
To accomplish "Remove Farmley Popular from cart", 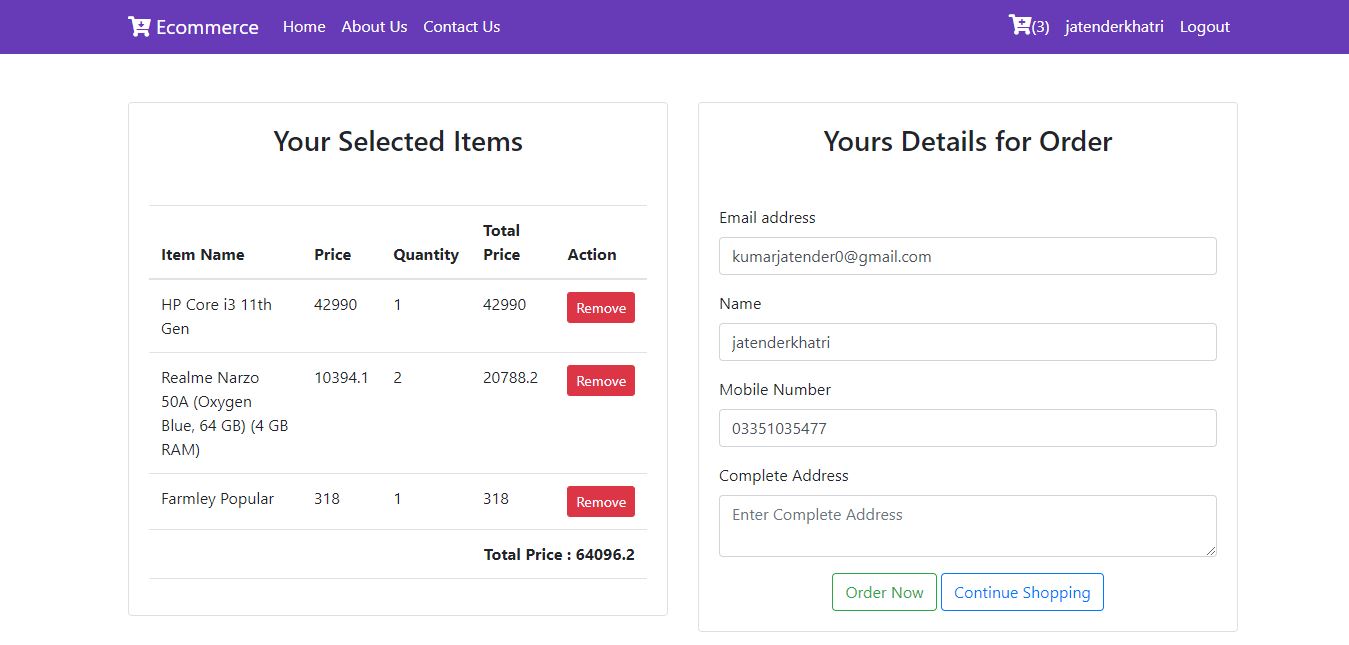I will (600, 501).
